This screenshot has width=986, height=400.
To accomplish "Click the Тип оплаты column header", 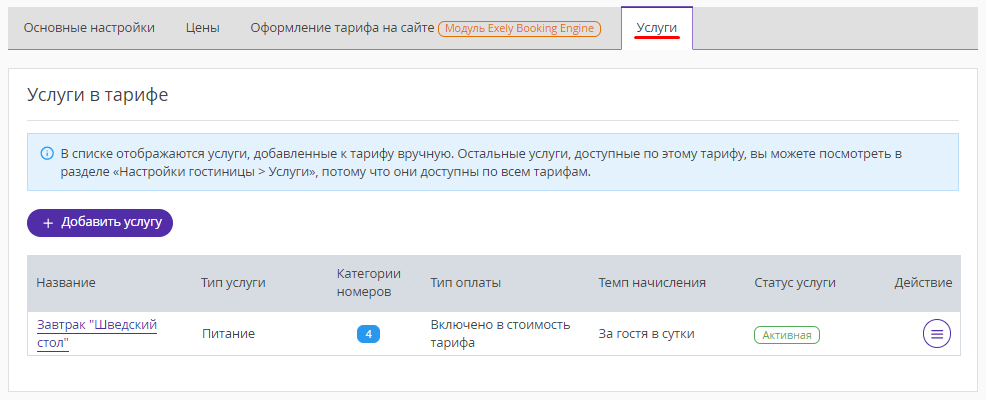I will [x=466, y=283].
